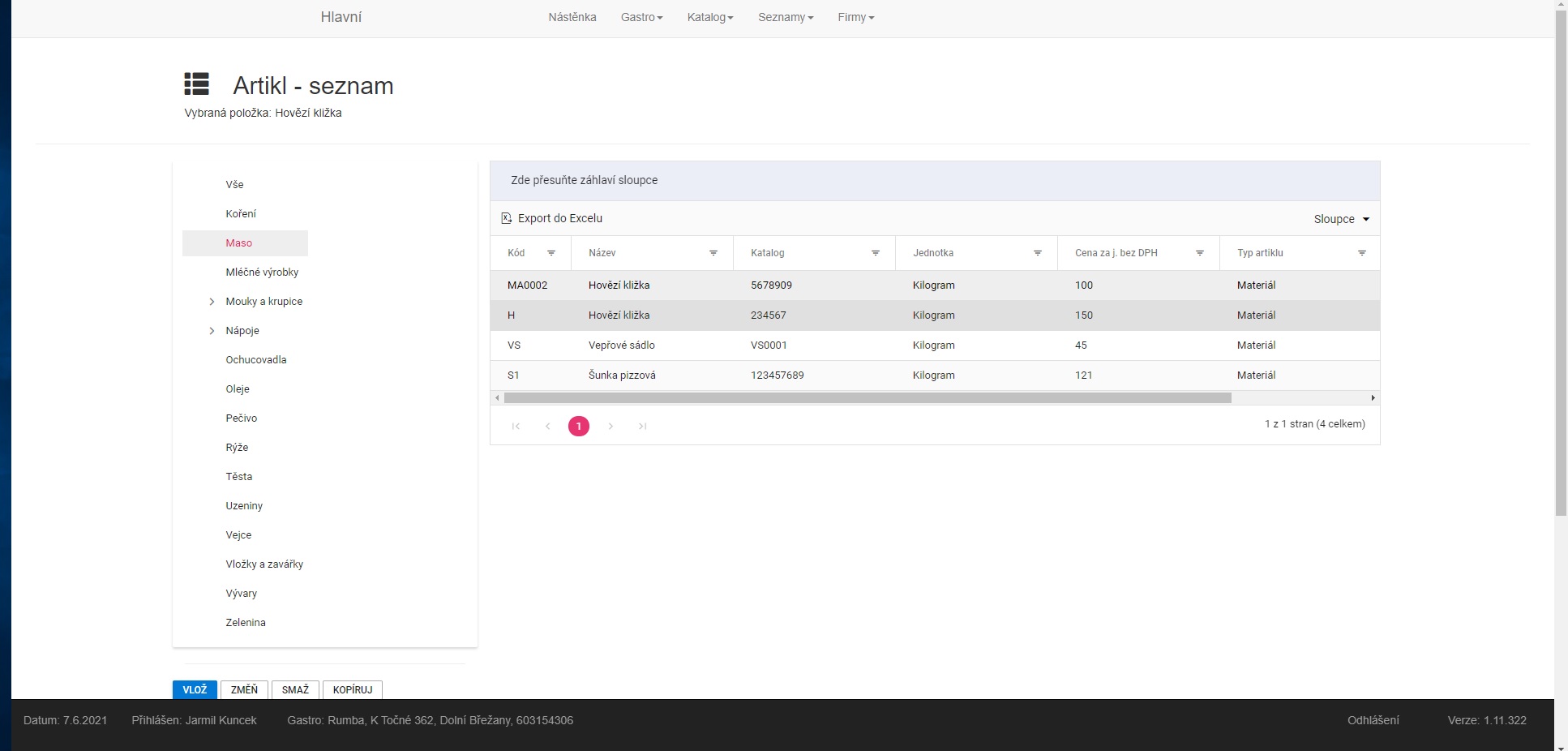Screen dimensions: 1568x751
Task: Select Maso category
Action: tap(239, 243)
